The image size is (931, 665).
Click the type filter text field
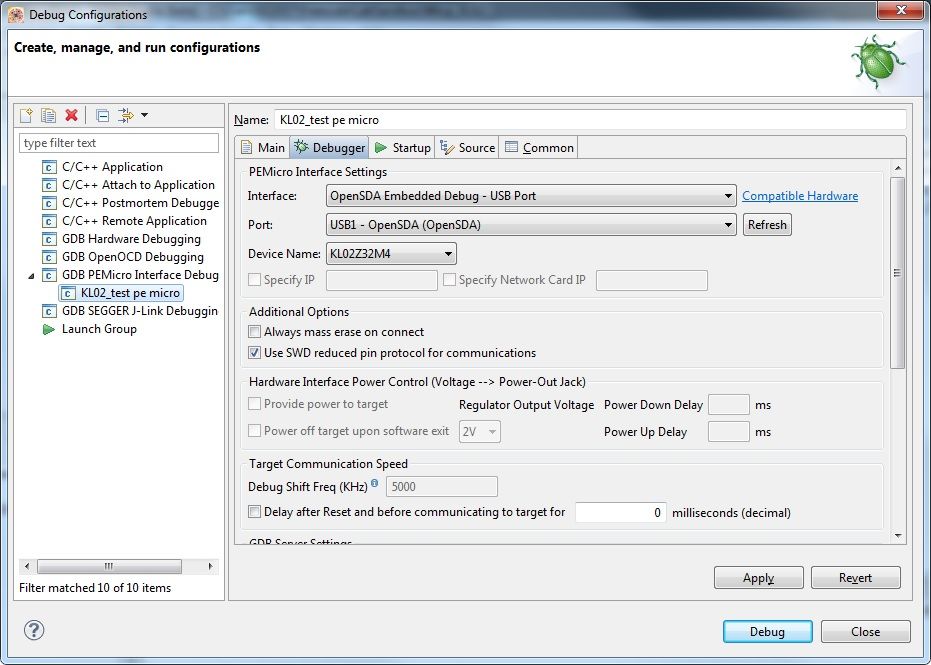point(119,143)
